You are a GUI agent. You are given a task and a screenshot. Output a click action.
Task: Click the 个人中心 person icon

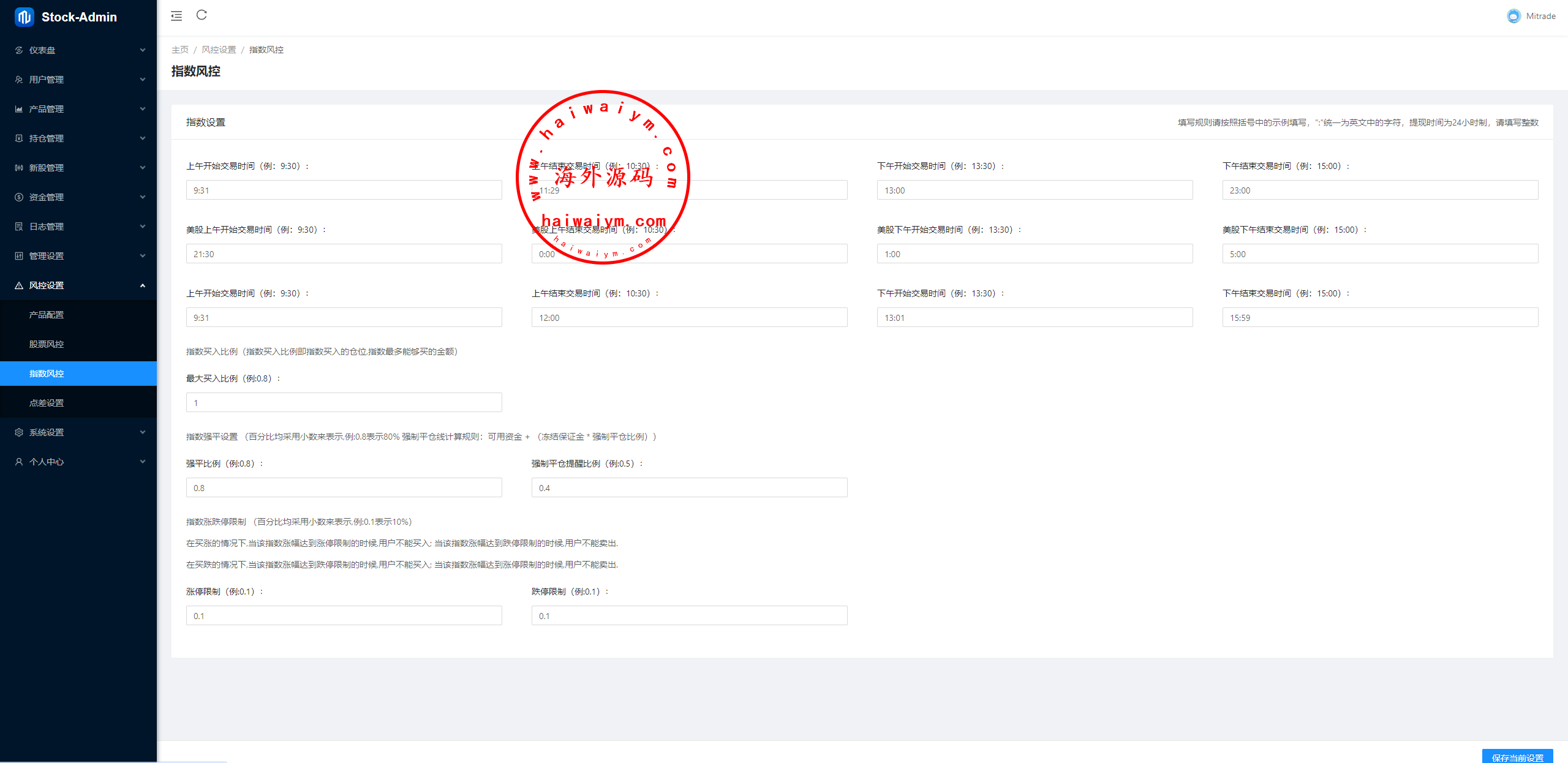click(x=19, y=462)
